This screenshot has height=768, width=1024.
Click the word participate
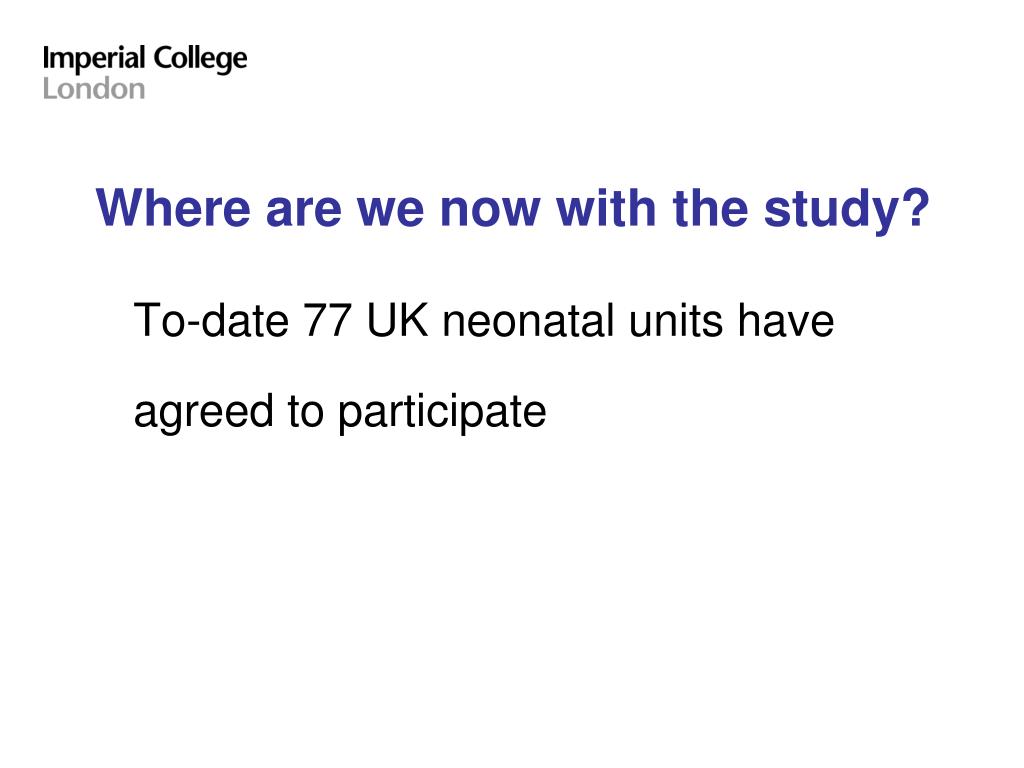click(442, 413)
